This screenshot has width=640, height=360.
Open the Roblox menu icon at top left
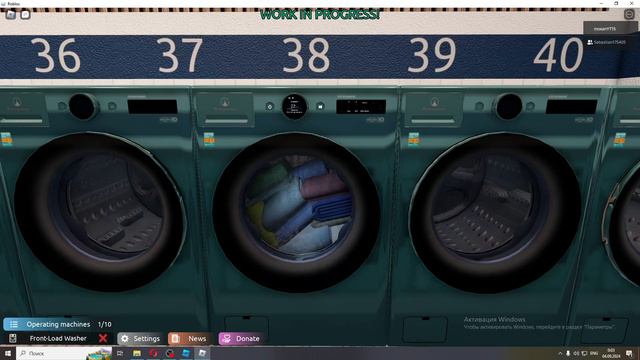[x=11, y=15]
